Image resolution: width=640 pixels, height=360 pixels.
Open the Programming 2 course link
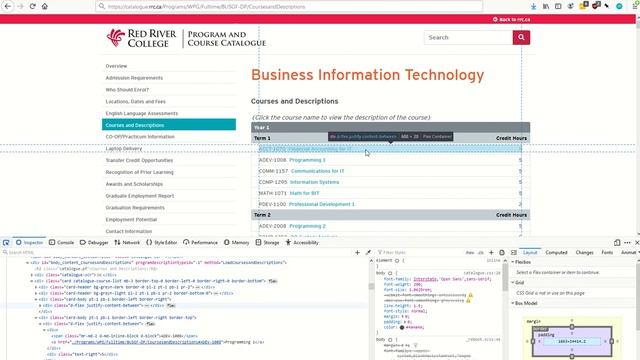point(307,226)
